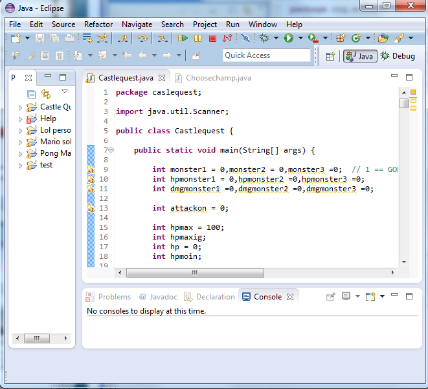Image resolution: width=428 pixels, height=389 pixels.
Task: Click the editor horizontal scrollbar thumb
Action: [x=195, y=273]
